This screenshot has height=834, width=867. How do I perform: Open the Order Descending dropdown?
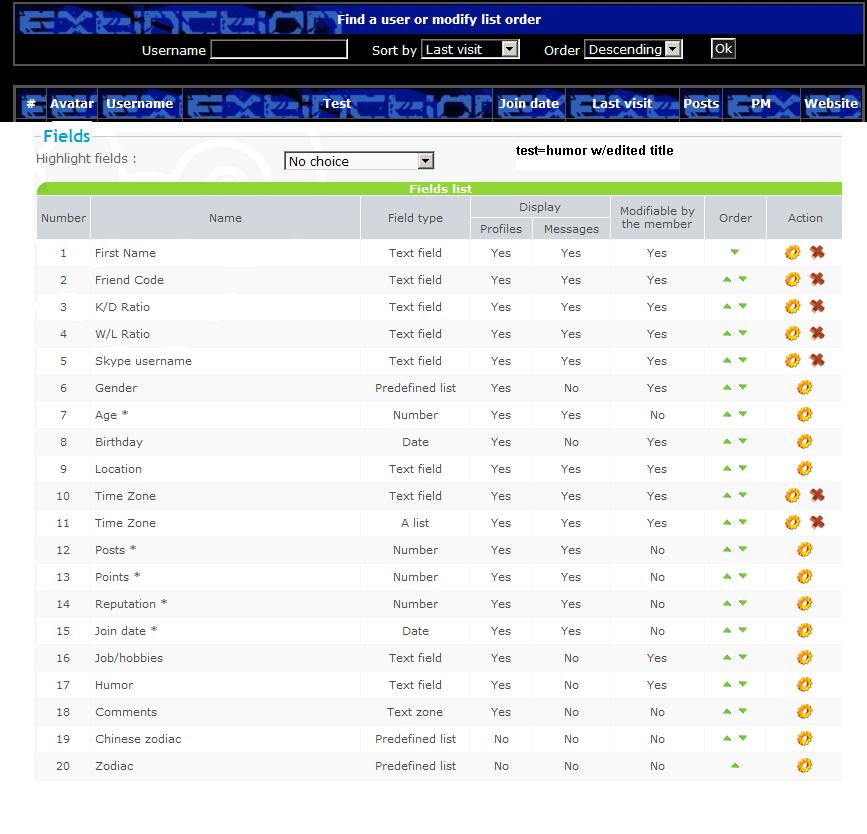(633, 49)
